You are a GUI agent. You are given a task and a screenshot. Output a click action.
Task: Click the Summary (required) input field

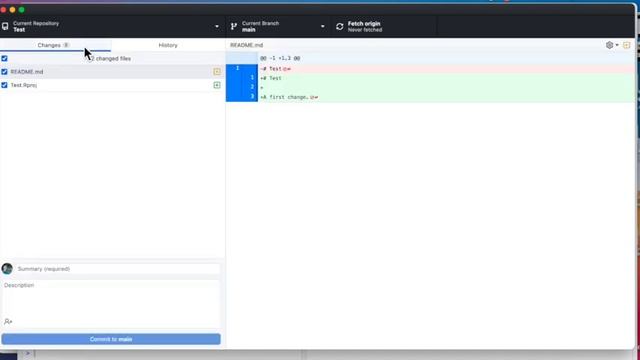(x=118, y=269)
